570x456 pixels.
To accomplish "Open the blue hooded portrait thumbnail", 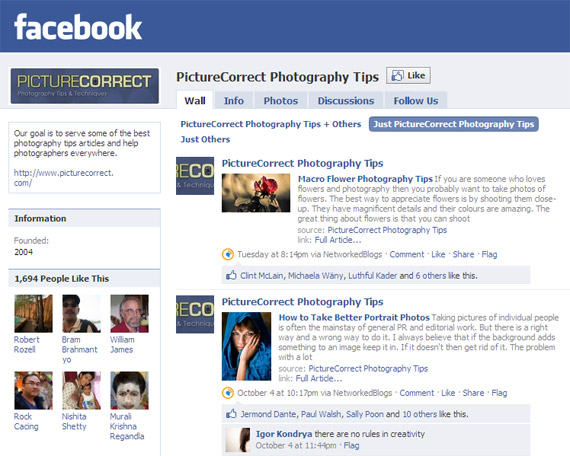I will [246, 346].
